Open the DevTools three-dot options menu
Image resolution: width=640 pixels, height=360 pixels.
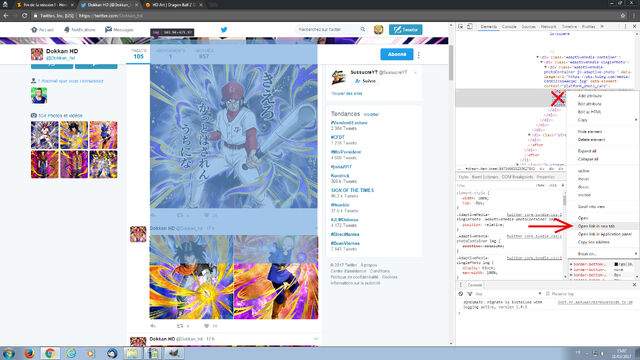pyautogui.click(x=625, y=27)
